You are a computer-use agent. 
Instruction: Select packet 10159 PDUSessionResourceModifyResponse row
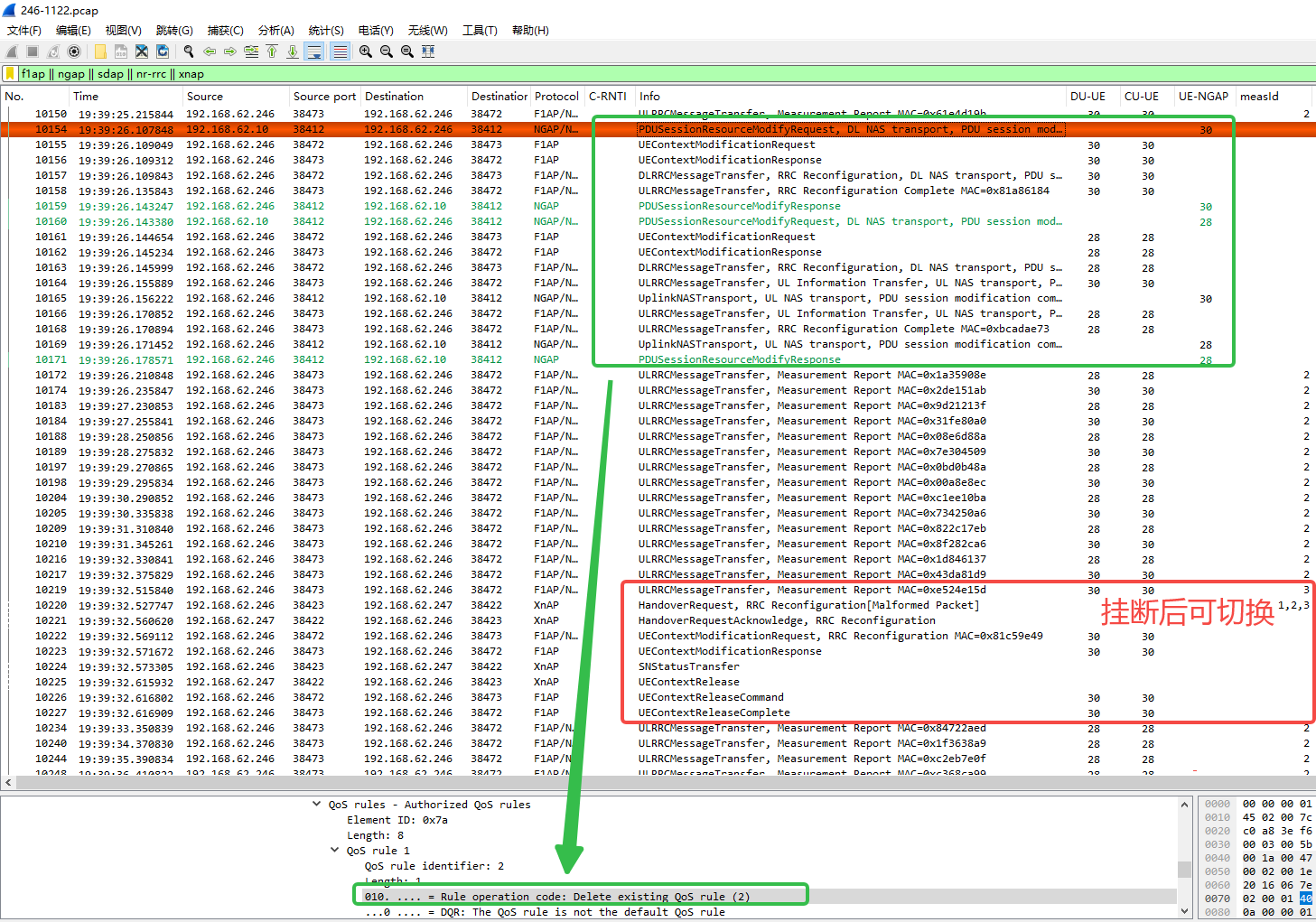coord(658,206)
